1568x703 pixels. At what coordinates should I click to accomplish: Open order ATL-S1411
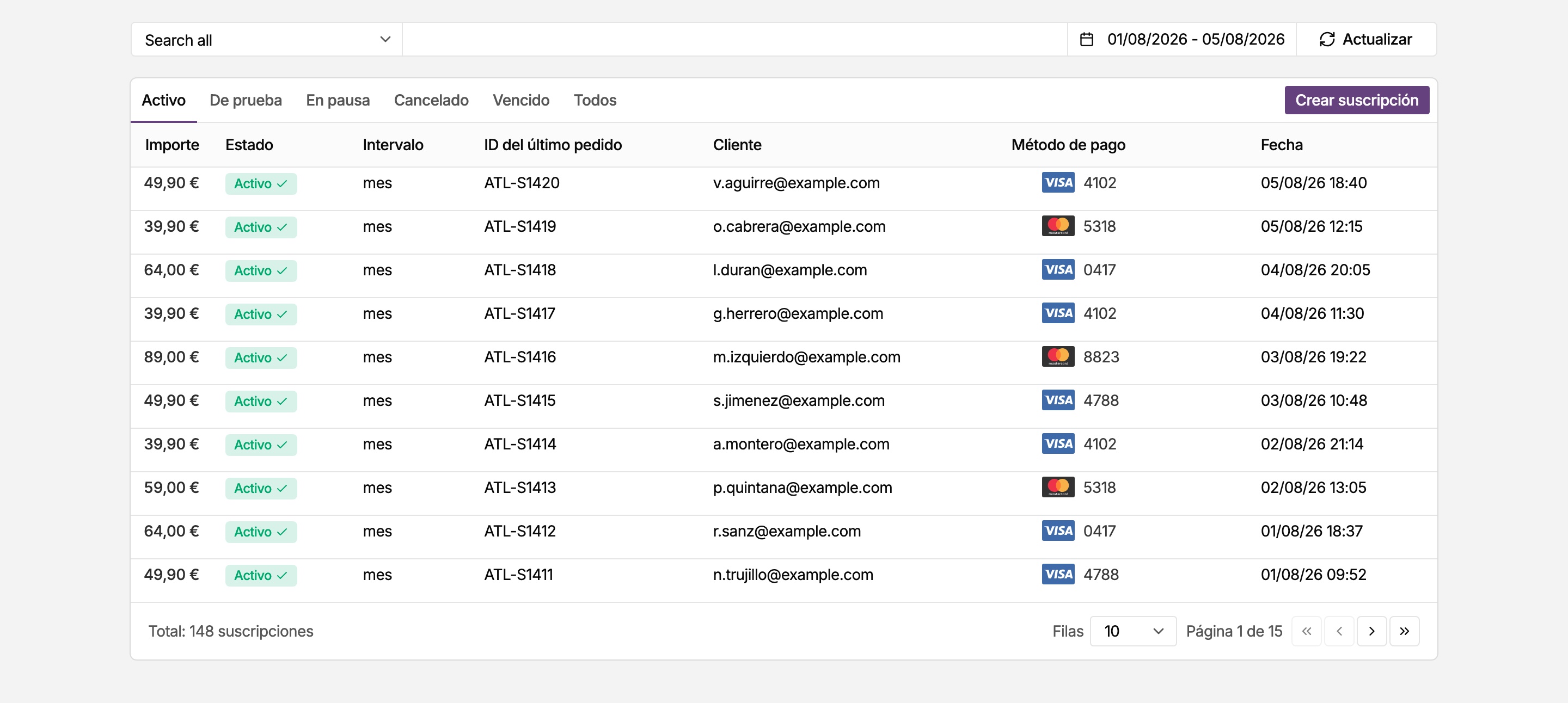click(519, 575)
